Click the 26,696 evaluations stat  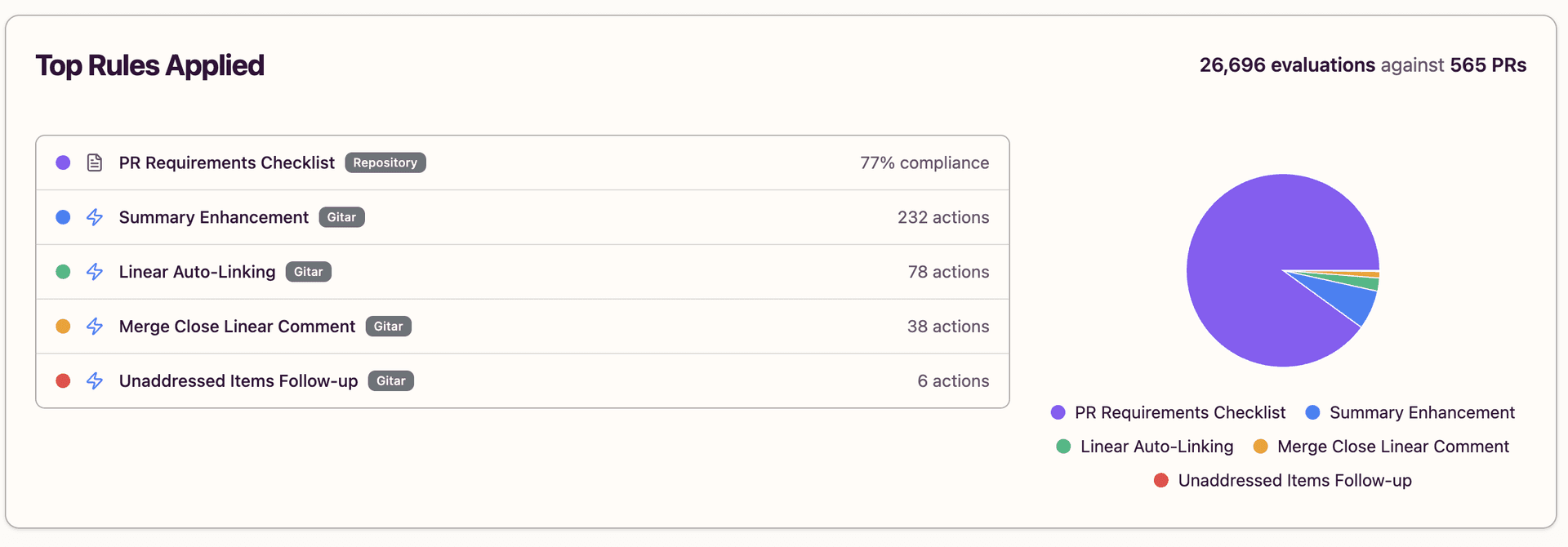[x=1285, y=64]
